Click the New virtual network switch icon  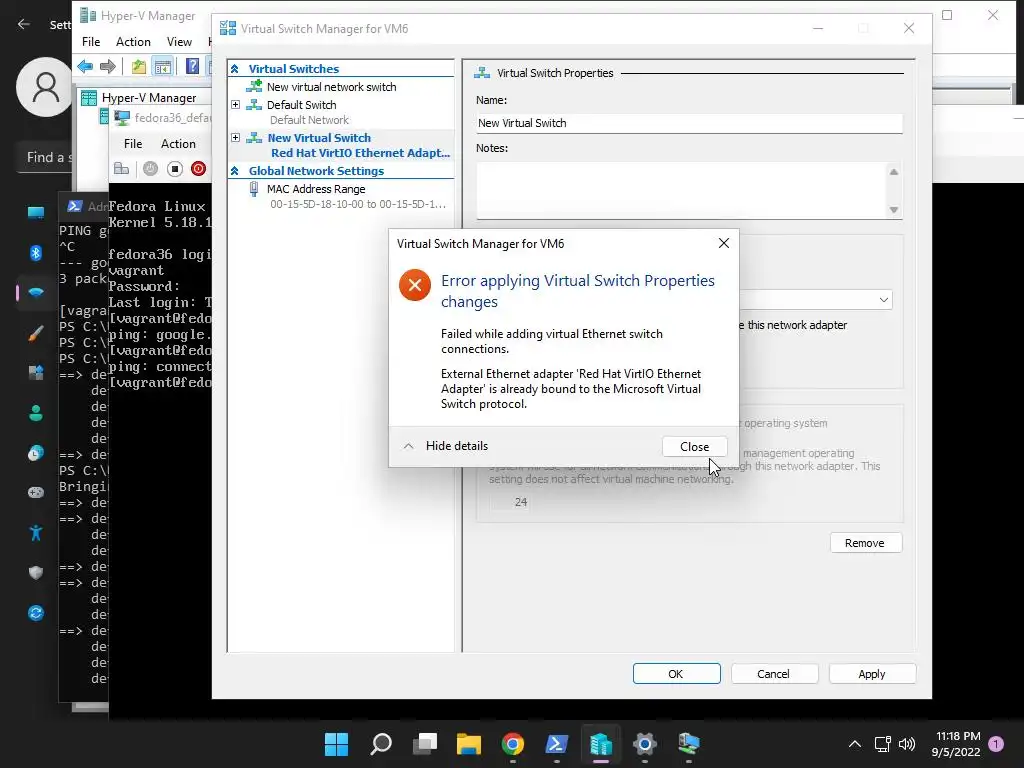[254, 86]
